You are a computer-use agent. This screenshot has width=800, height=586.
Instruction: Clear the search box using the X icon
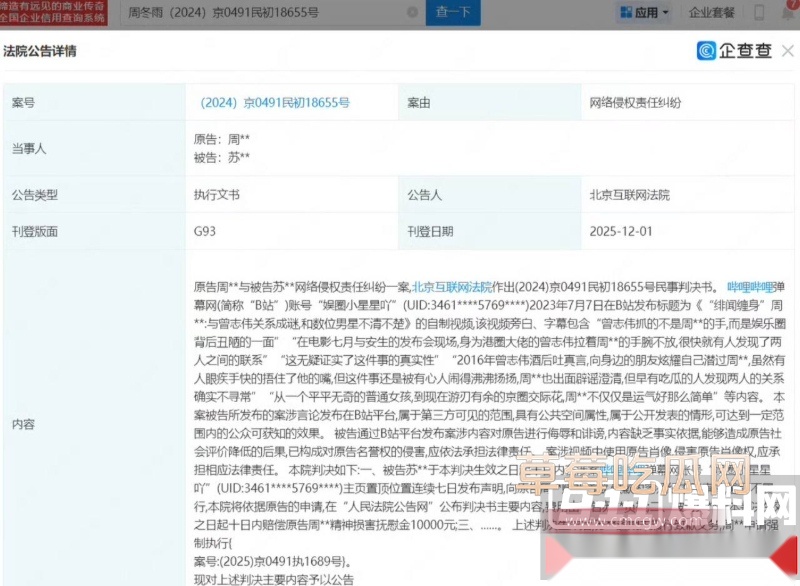(x=411, y=10)
